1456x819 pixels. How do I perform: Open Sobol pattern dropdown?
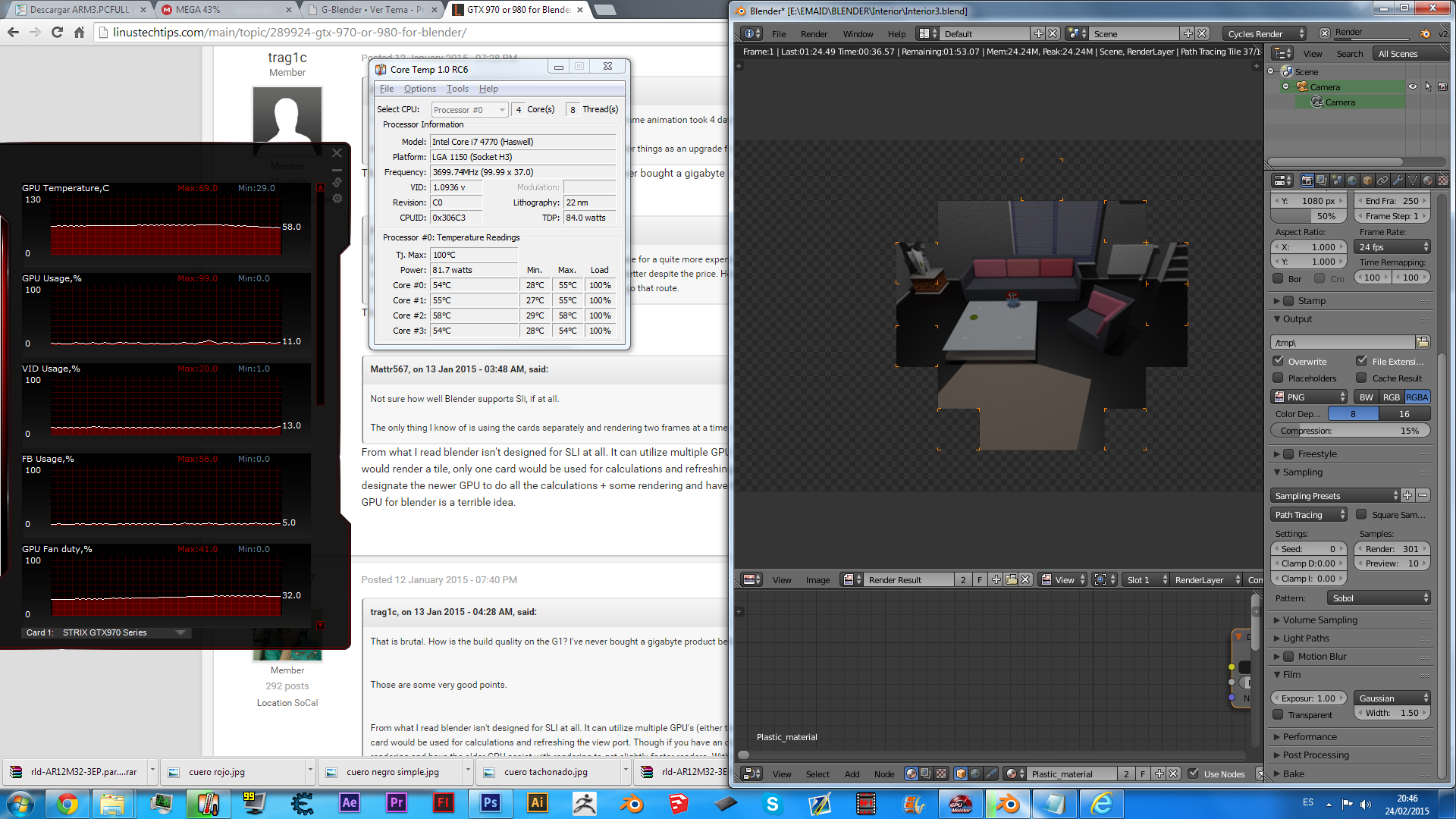pyautogui.click(x=1379, y=598)
